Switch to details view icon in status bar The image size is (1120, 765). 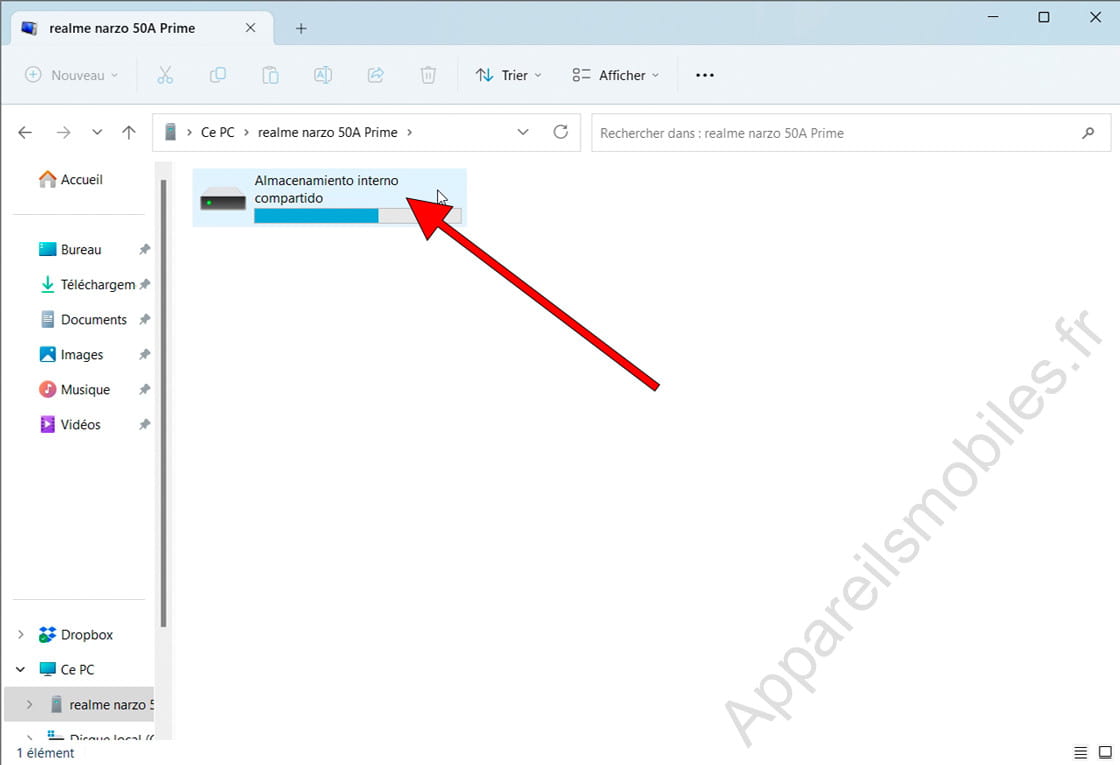click(1081, 752)
